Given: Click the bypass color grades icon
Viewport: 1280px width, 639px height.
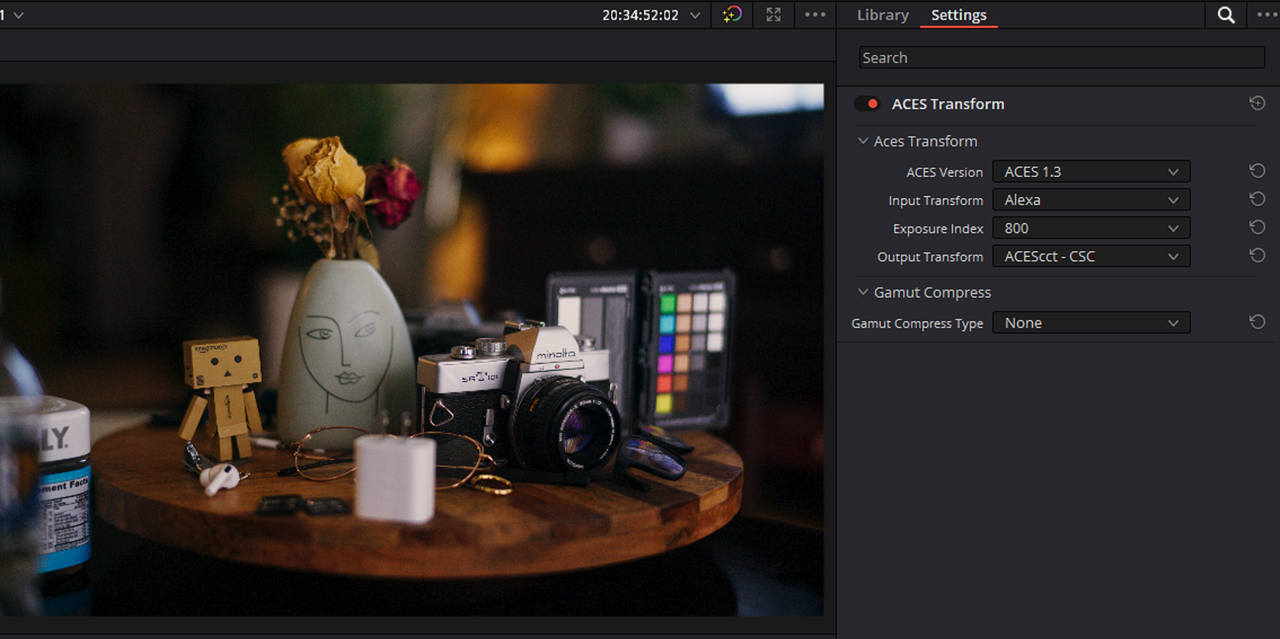Looking at the screenshot, I should pos(732,15).
